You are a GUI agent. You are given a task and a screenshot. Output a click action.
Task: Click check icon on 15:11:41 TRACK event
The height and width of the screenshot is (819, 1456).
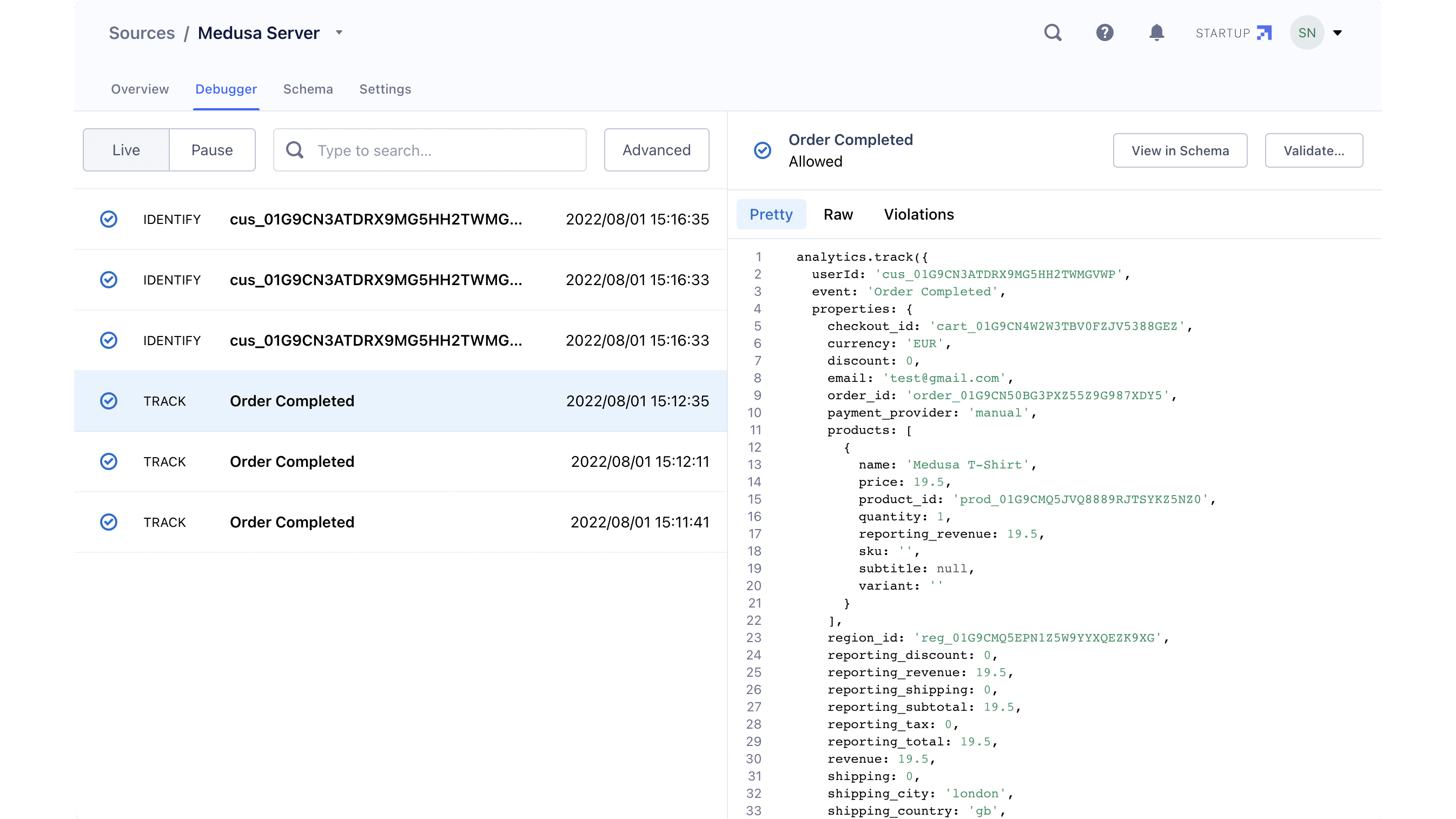109,522
